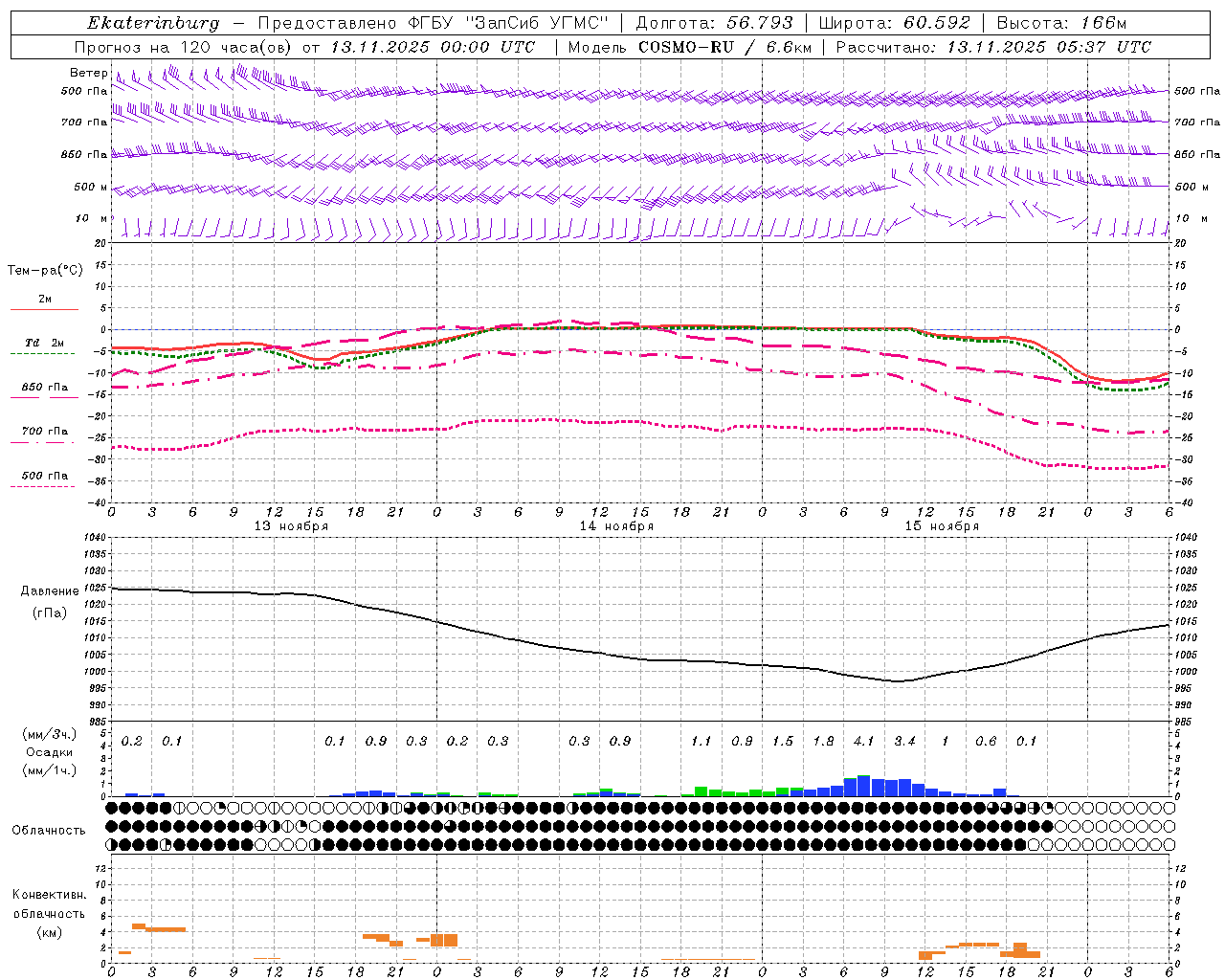
Task: Click the 0.6 precipitation amount value
Action: pyautogui.click(x=986, y=741)
